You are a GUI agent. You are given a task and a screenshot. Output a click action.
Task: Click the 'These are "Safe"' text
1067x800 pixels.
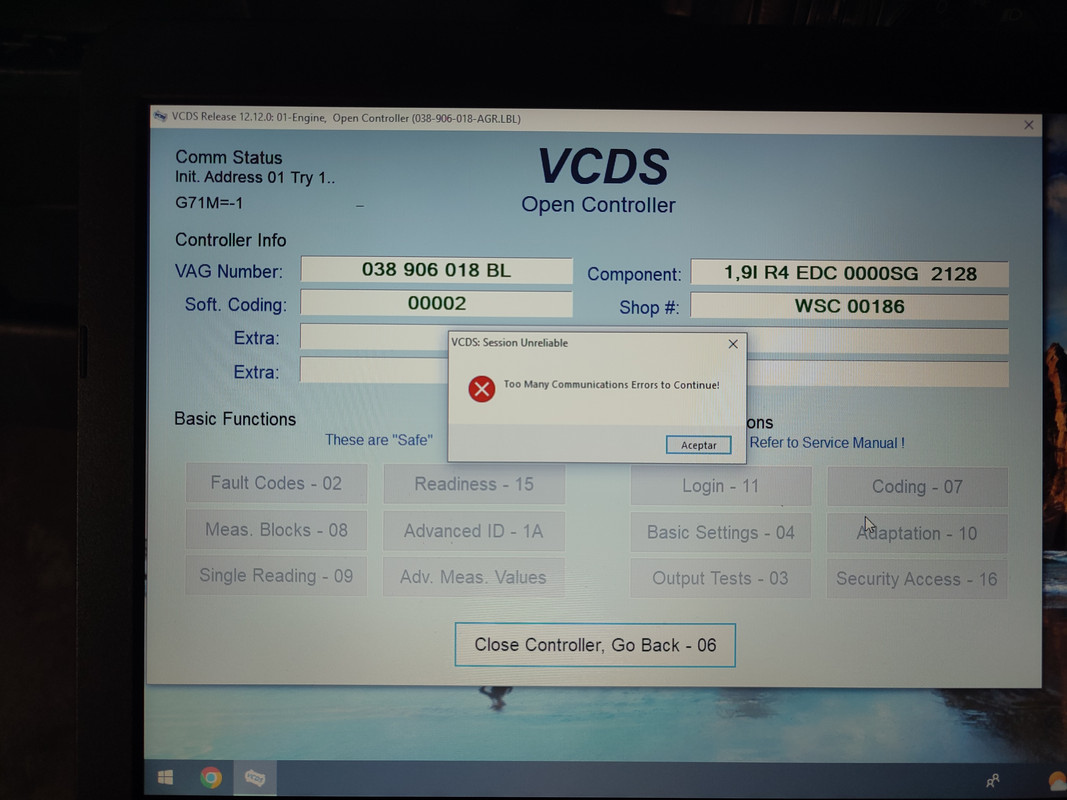[378, 440]
